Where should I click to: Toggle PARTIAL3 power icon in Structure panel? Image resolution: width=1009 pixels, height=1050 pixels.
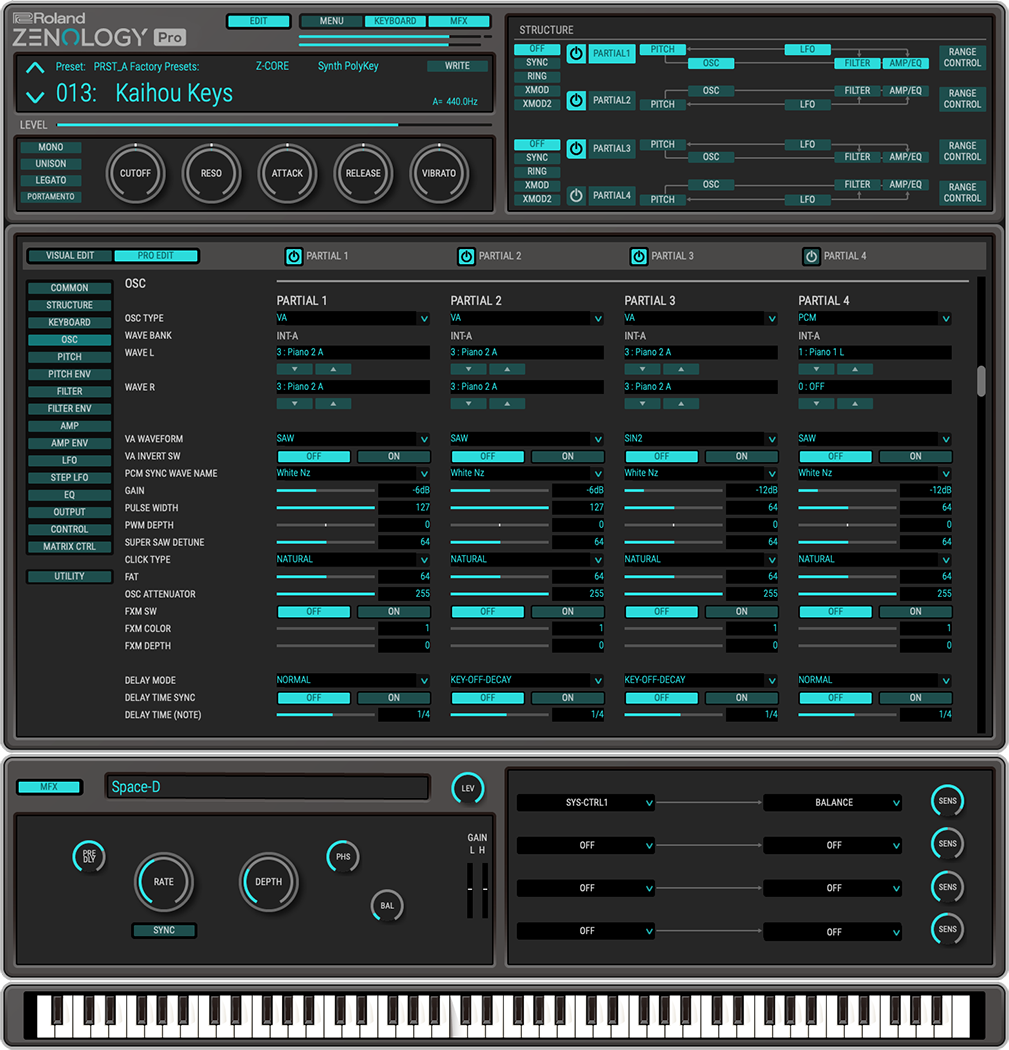pos(576,149)
